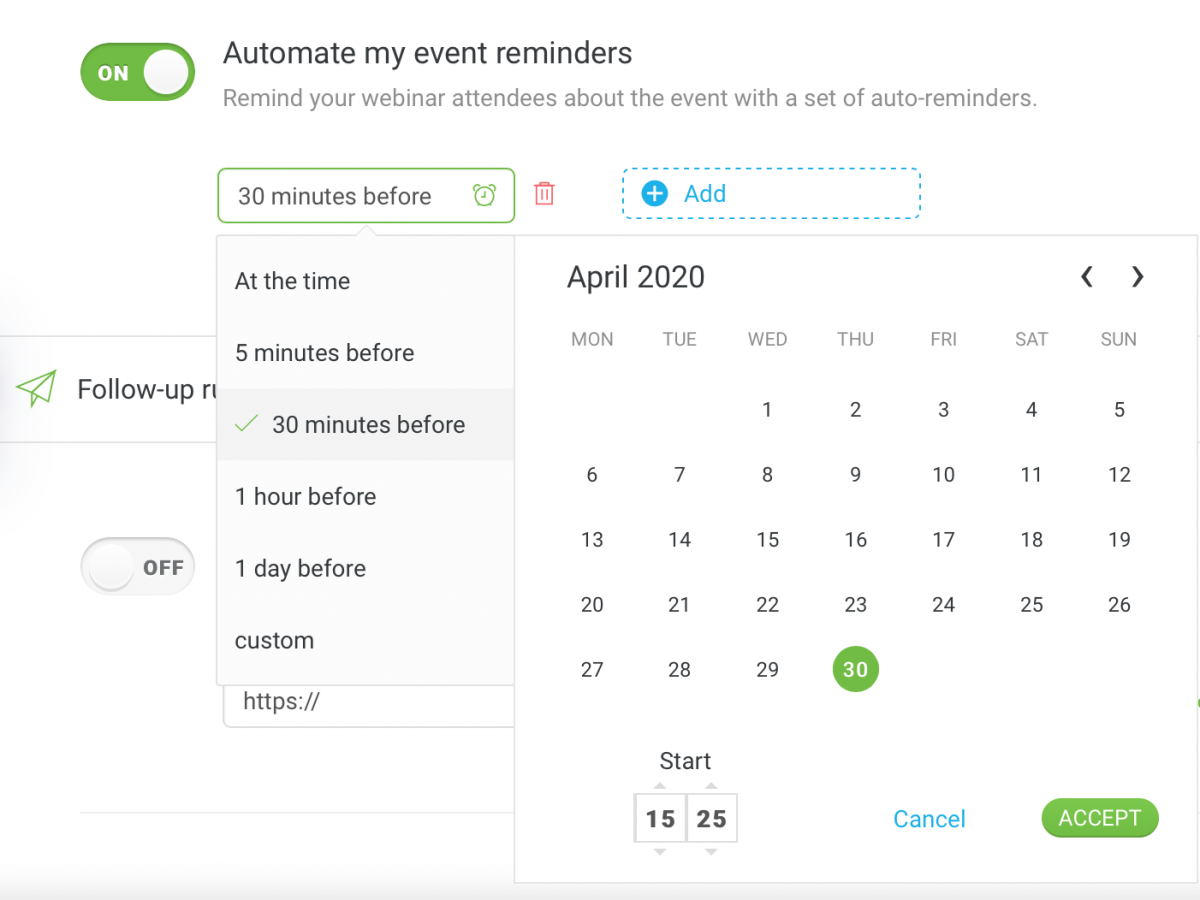Choose 1 day before from the menu

click(x=299, y=568)
